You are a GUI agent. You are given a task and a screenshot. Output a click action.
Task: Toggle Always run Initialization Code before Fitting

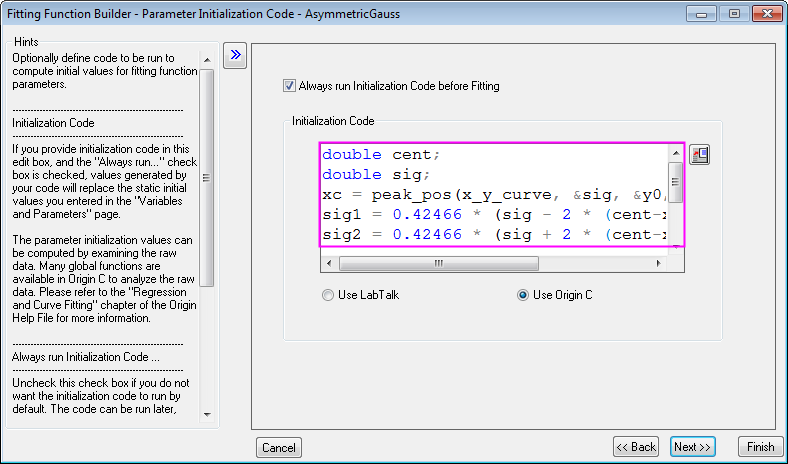coord(290,86)
